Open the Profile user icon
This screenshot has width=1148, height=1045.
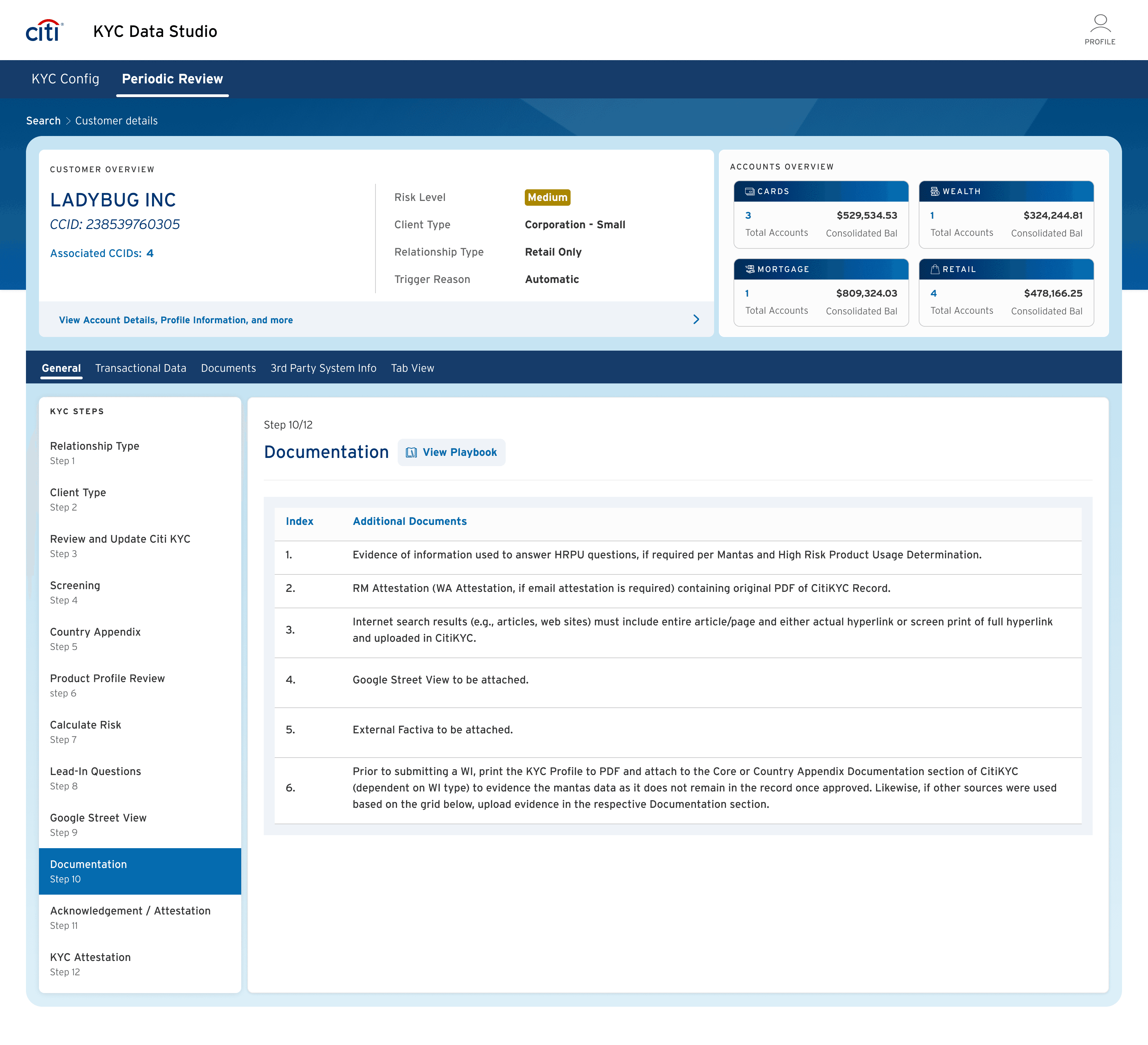1099,24
